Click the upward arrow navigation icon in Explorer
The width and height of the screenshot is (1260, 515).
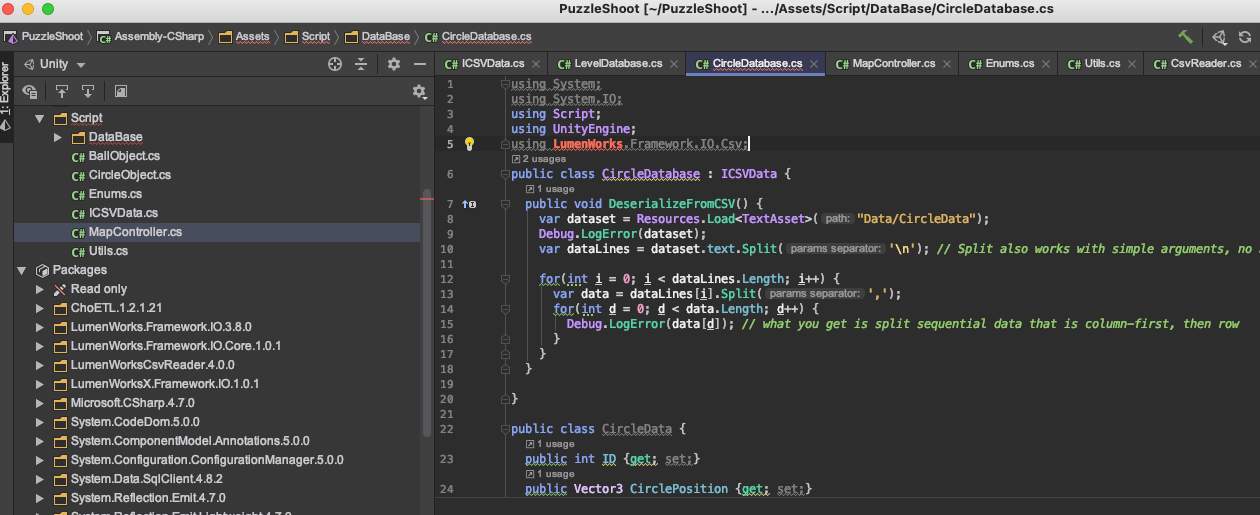point(62,91)
